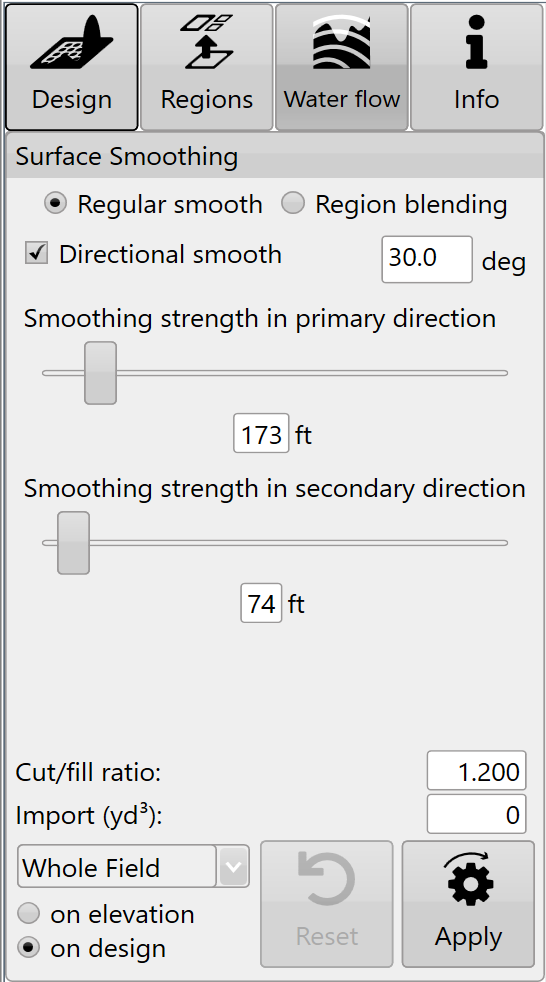546x982 pixels.
Task: Click the primary direction smoothing slider handle
Action: [101, 373]
